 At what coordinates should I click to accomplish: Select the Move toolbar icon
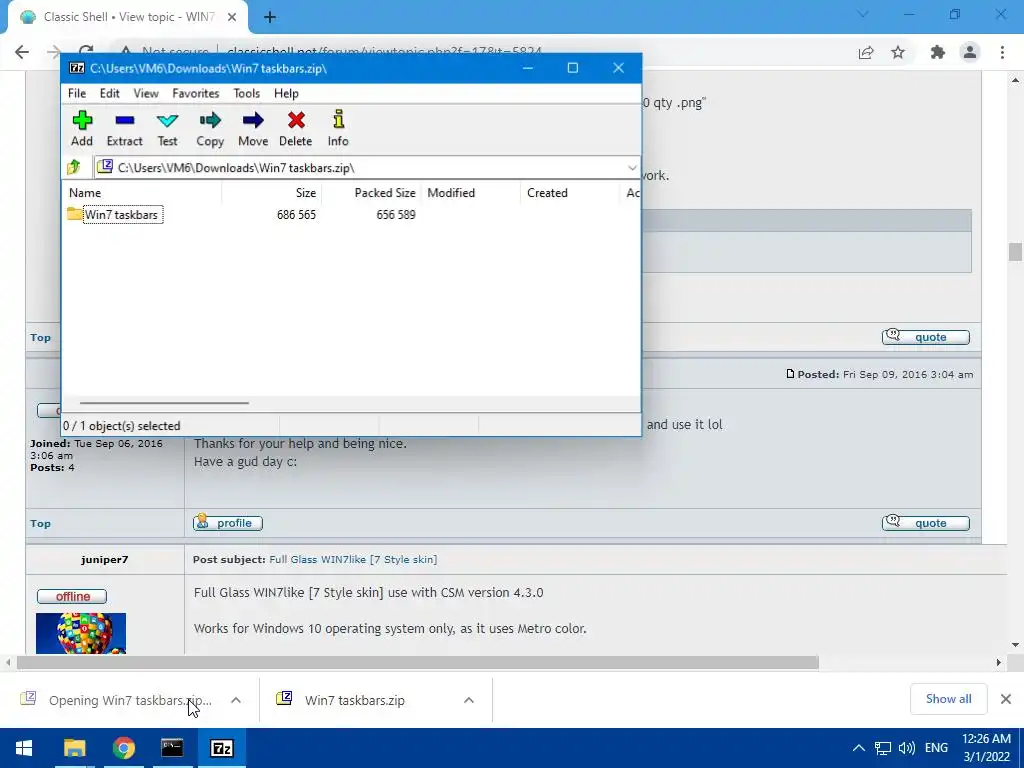click(253, 129)
